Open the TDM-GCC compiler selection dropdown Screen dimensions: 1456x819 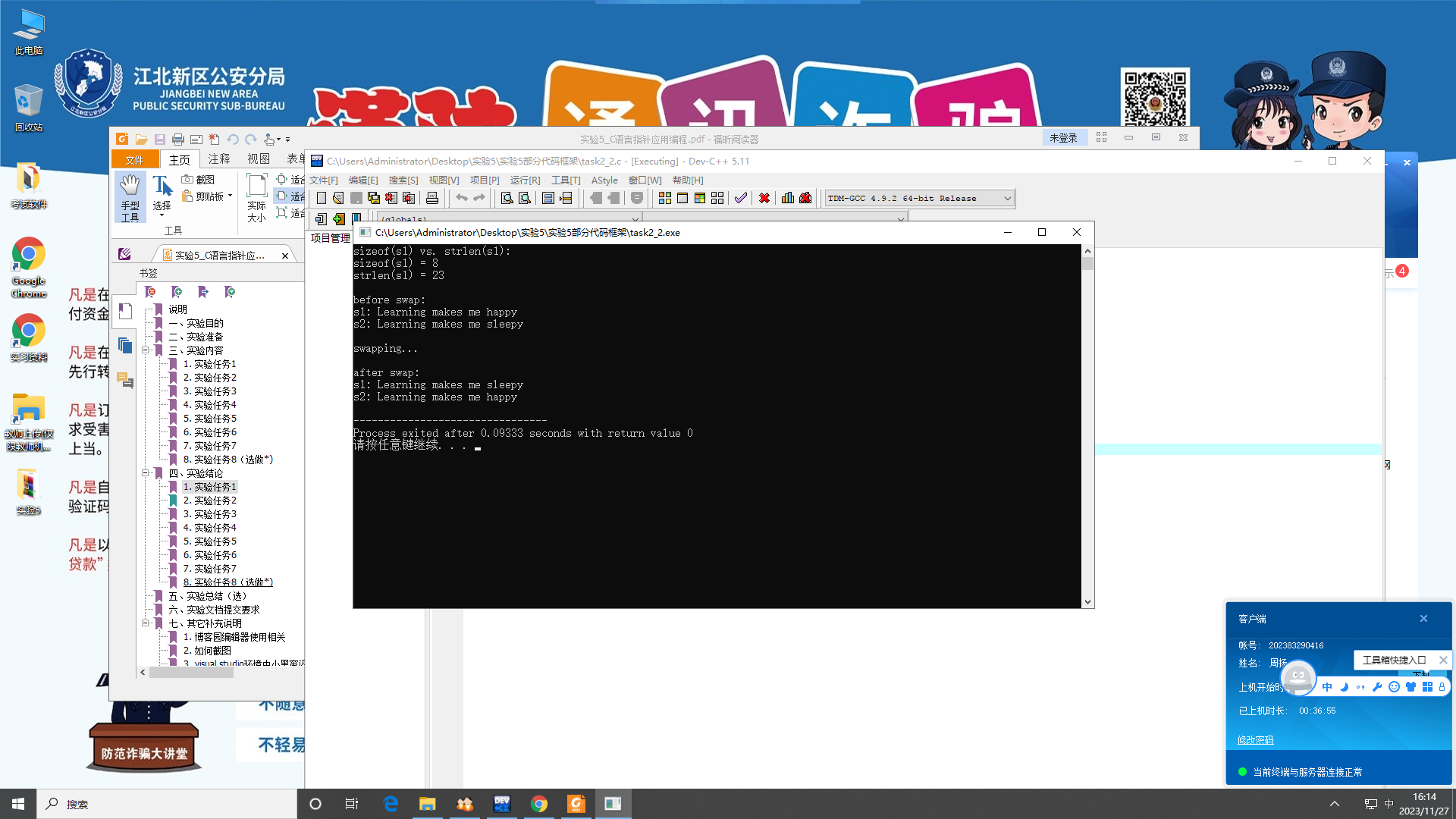(x=1007, y=199)
